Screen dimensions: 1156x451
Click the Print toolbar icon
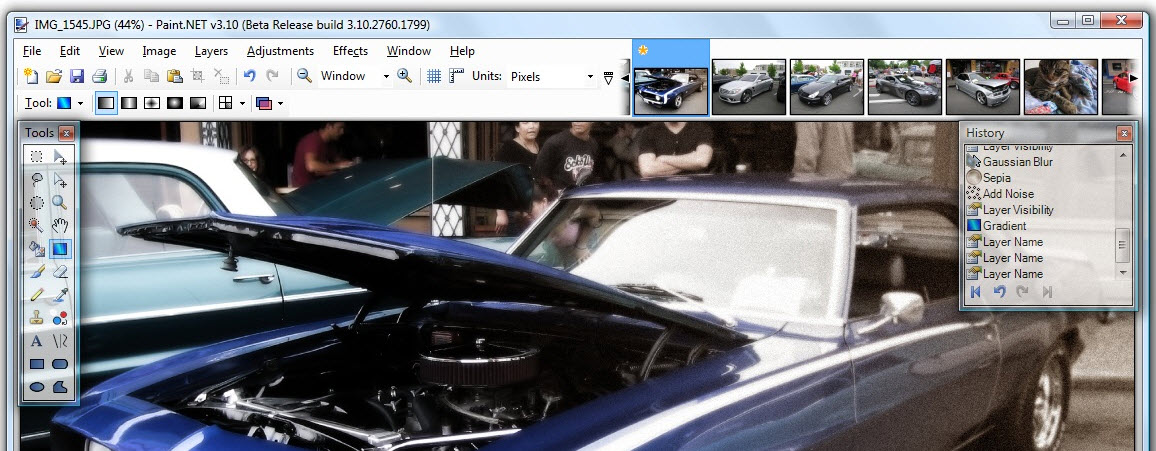pyautogui.click(x=100, y=76)
